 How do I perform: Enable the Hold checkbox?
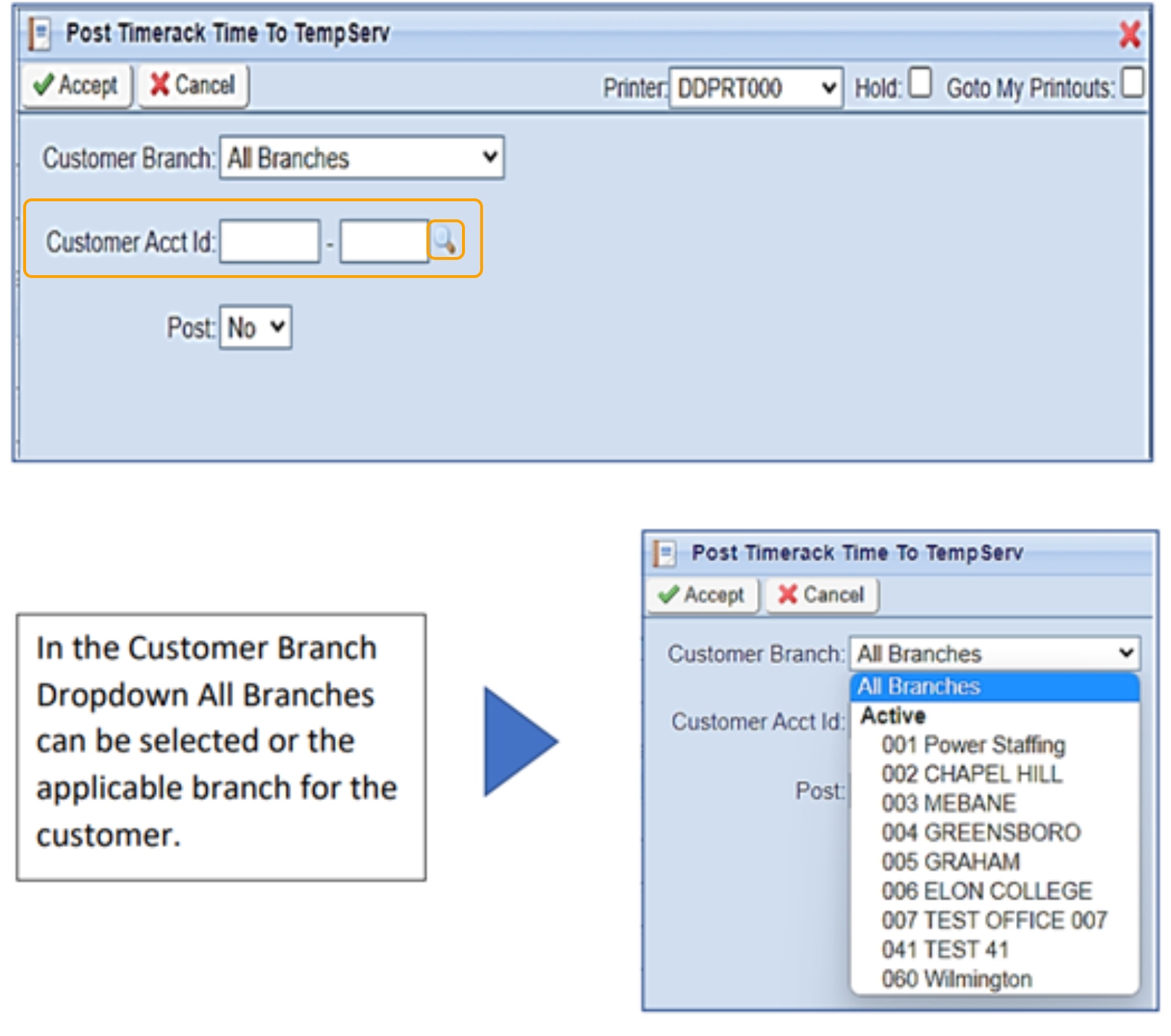920,82
